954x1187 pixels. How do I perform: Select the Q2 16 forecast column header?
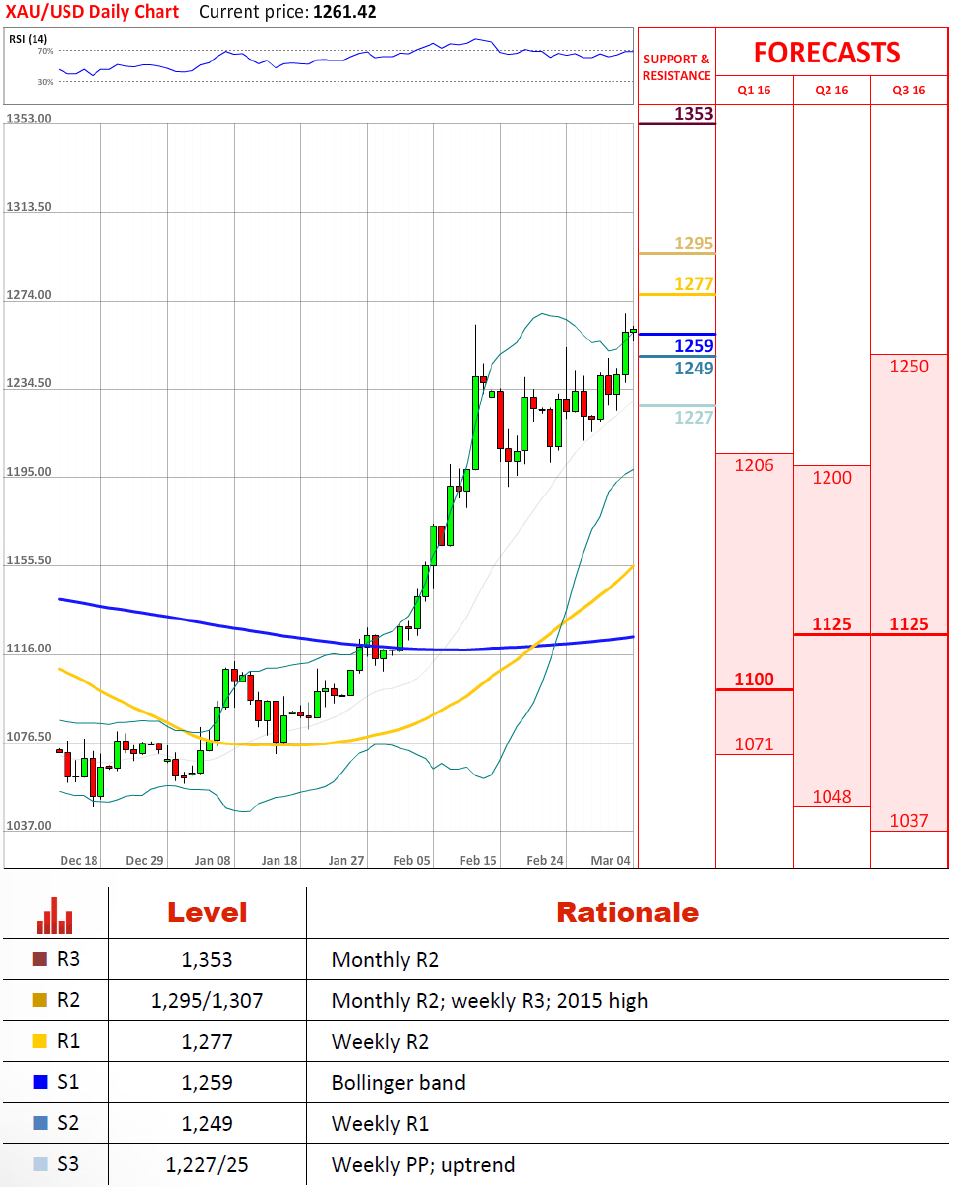coord(831,90)
